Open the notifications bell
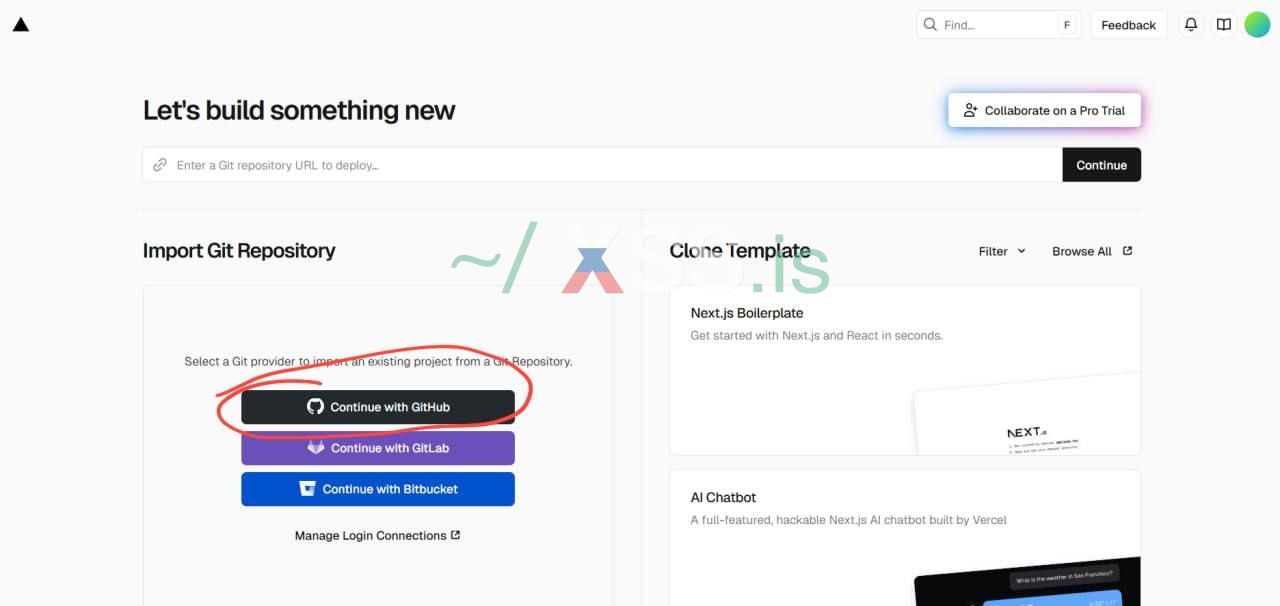This screenshot has height=606, width=1280. pos(1190,25)
